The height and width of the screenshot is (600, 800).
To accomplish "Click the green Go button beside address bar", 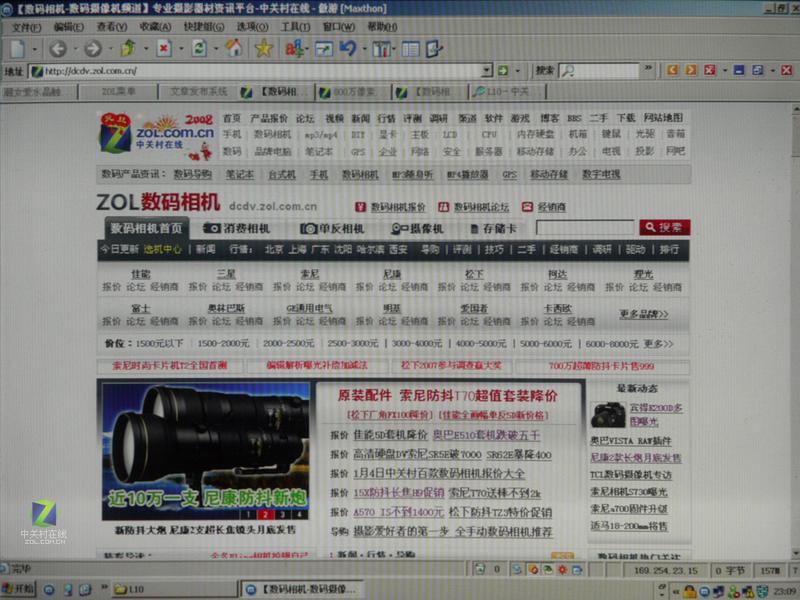I will pyautogui.click(x=503, y=70).
